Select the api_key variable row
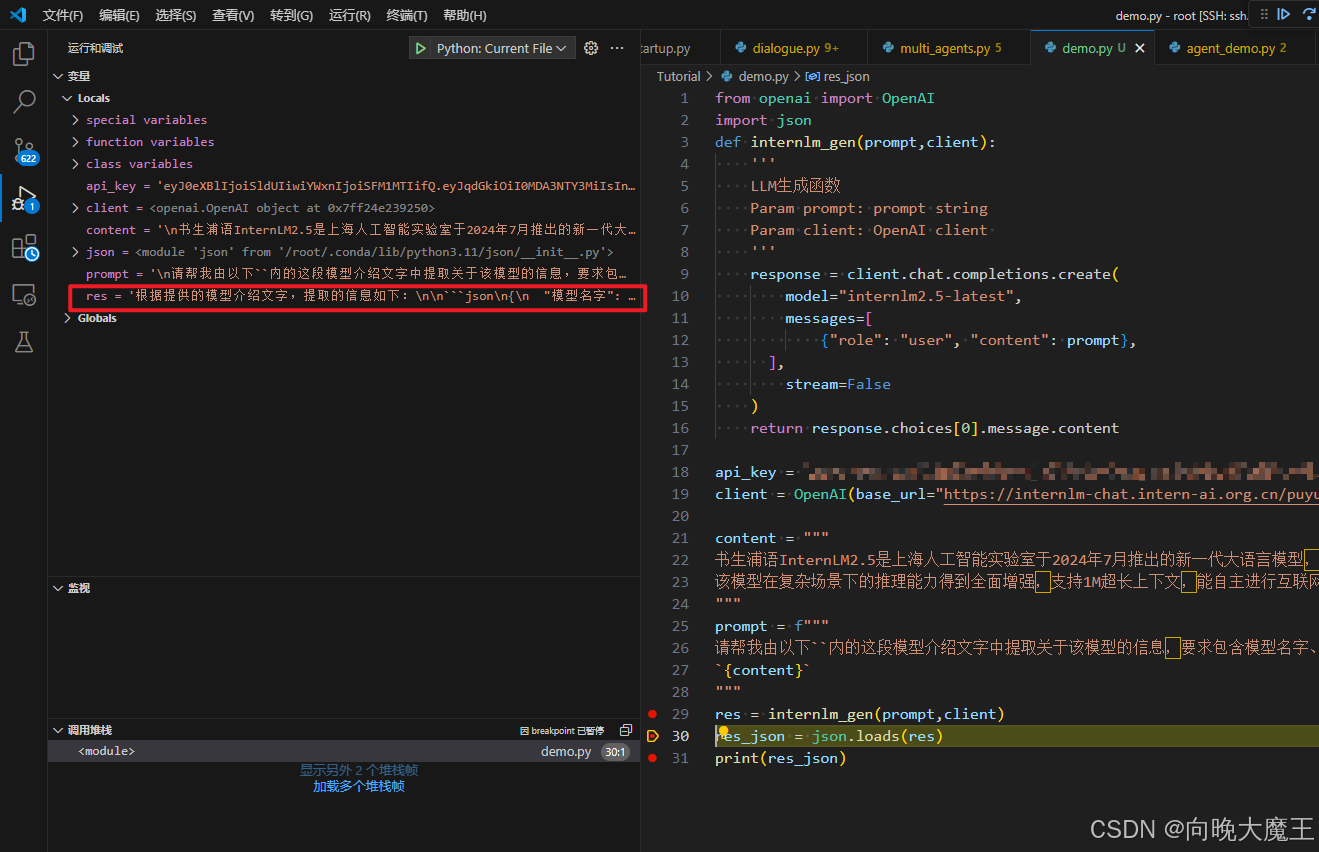The width and height of the screenshot is (1319, 852). point(344,186)
